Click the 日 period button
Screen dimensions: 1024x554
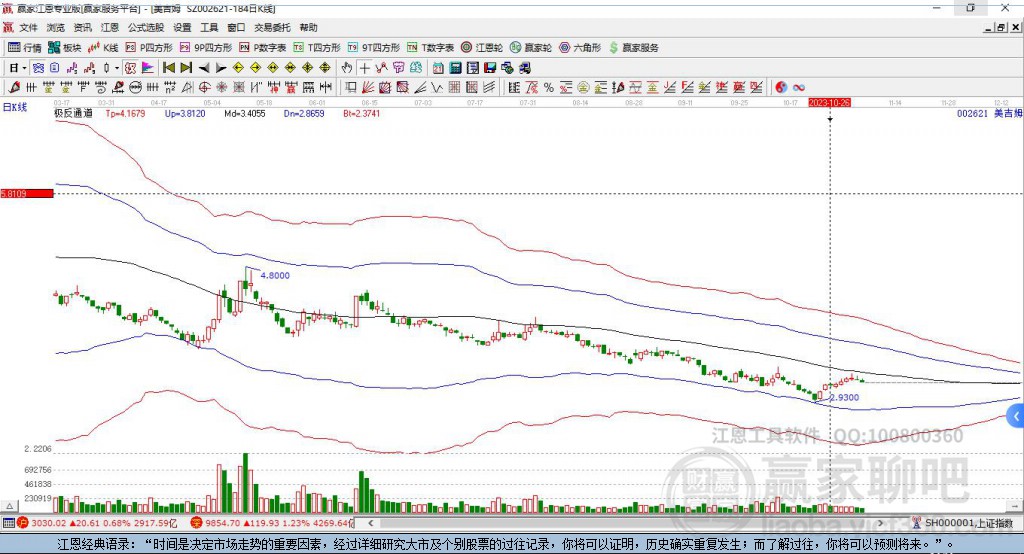(13, 68)
